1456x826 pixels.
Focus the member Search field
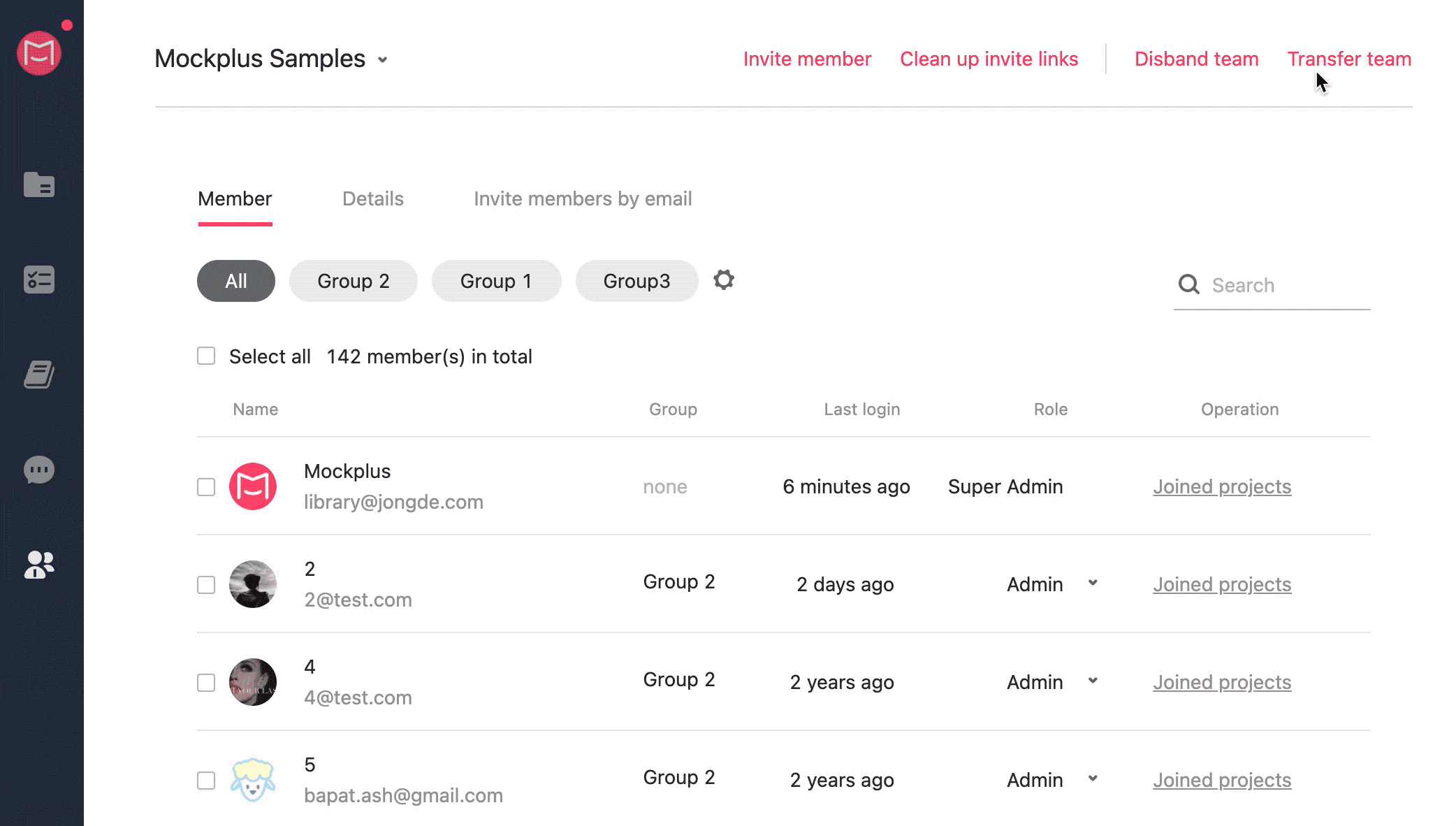coord(1272,285)
